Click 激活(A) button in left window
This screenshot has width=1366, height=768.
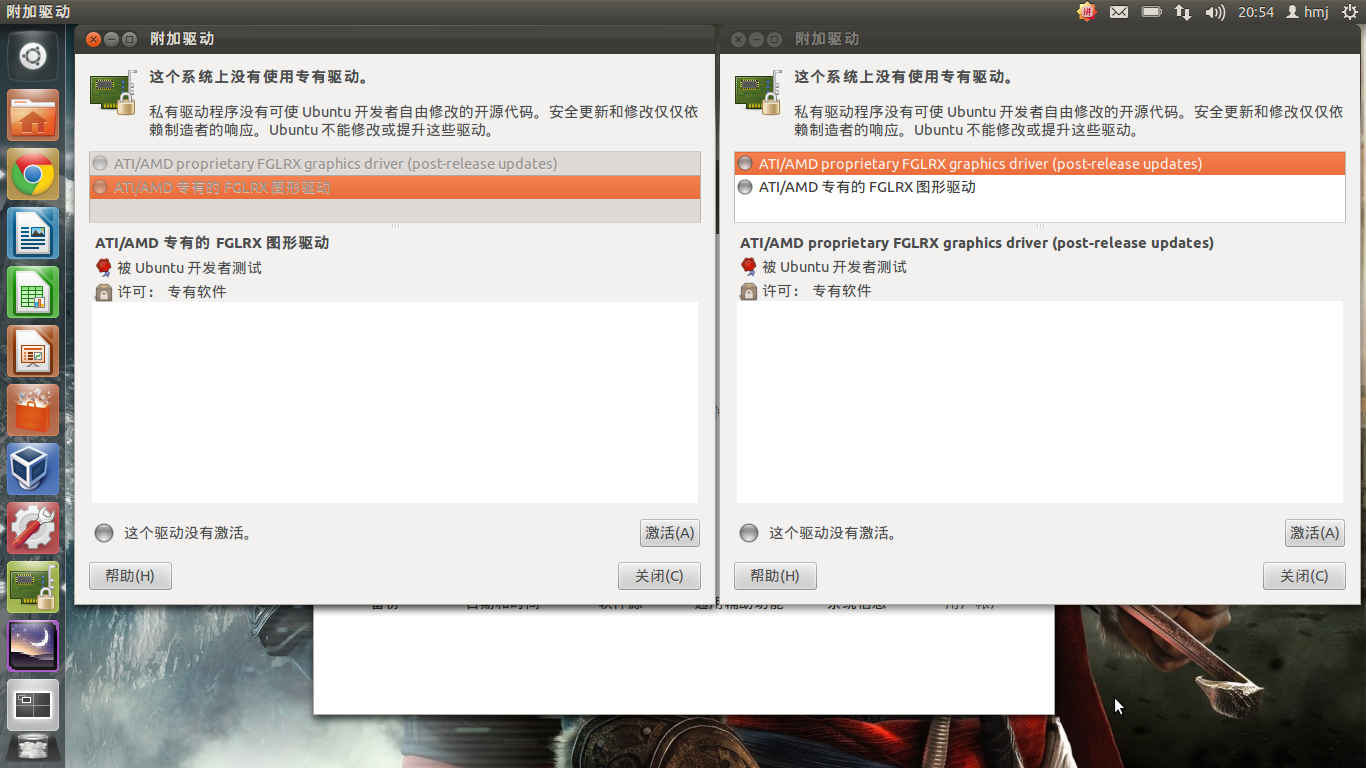click(x=670, y=533)
